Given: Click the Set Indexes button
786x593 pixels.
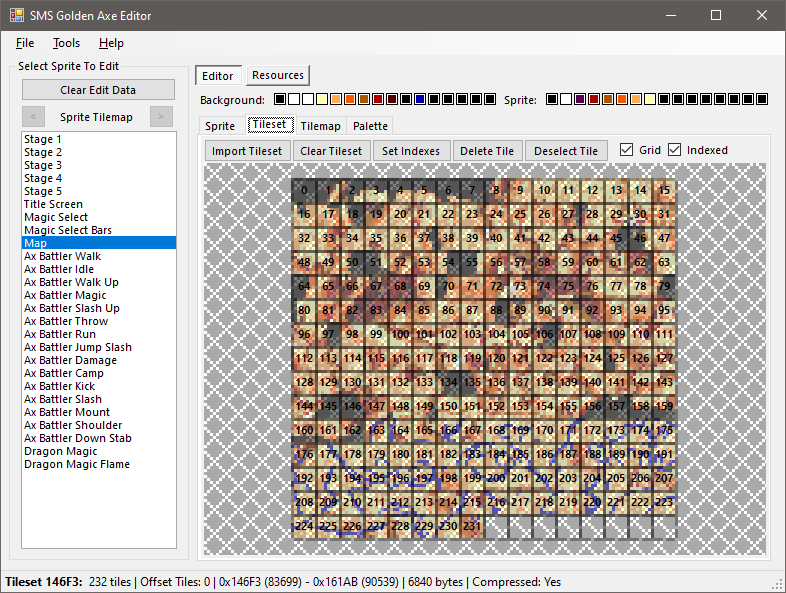Looking at the screenshot, I should 411,151.
